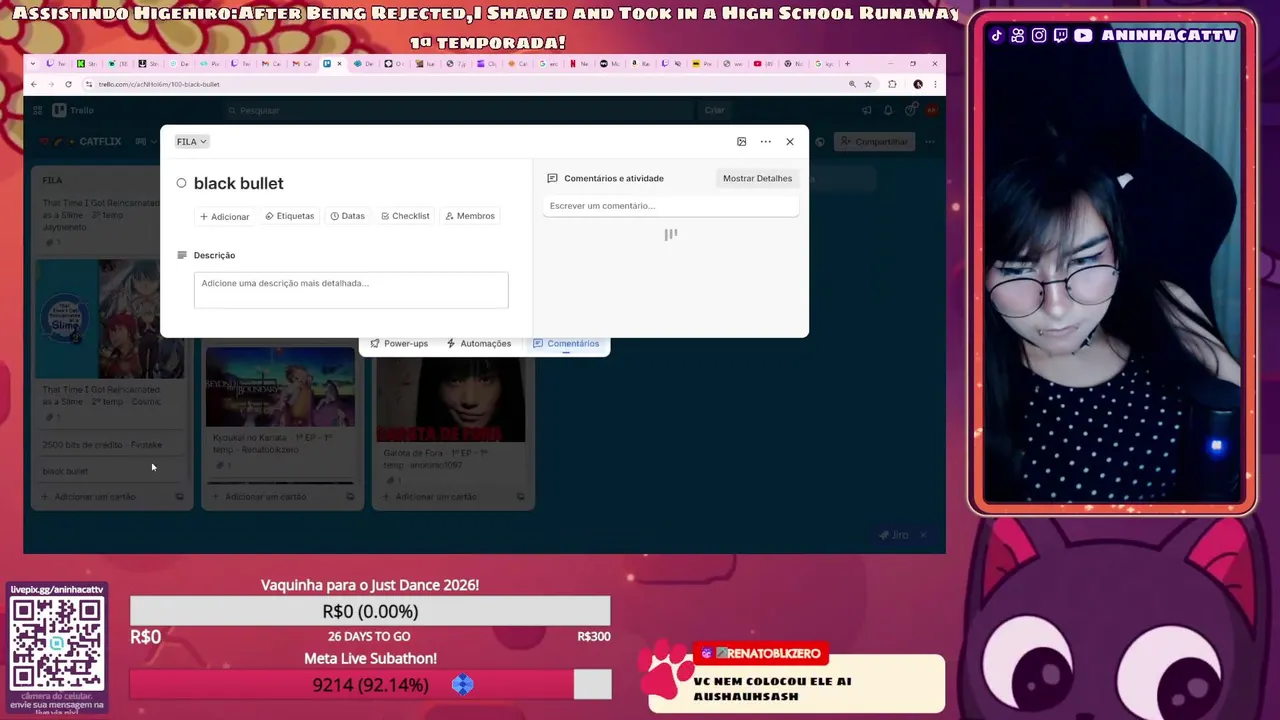
Task: Open Slime 2º temp card cover thumbnail
Action: point(110,320)
